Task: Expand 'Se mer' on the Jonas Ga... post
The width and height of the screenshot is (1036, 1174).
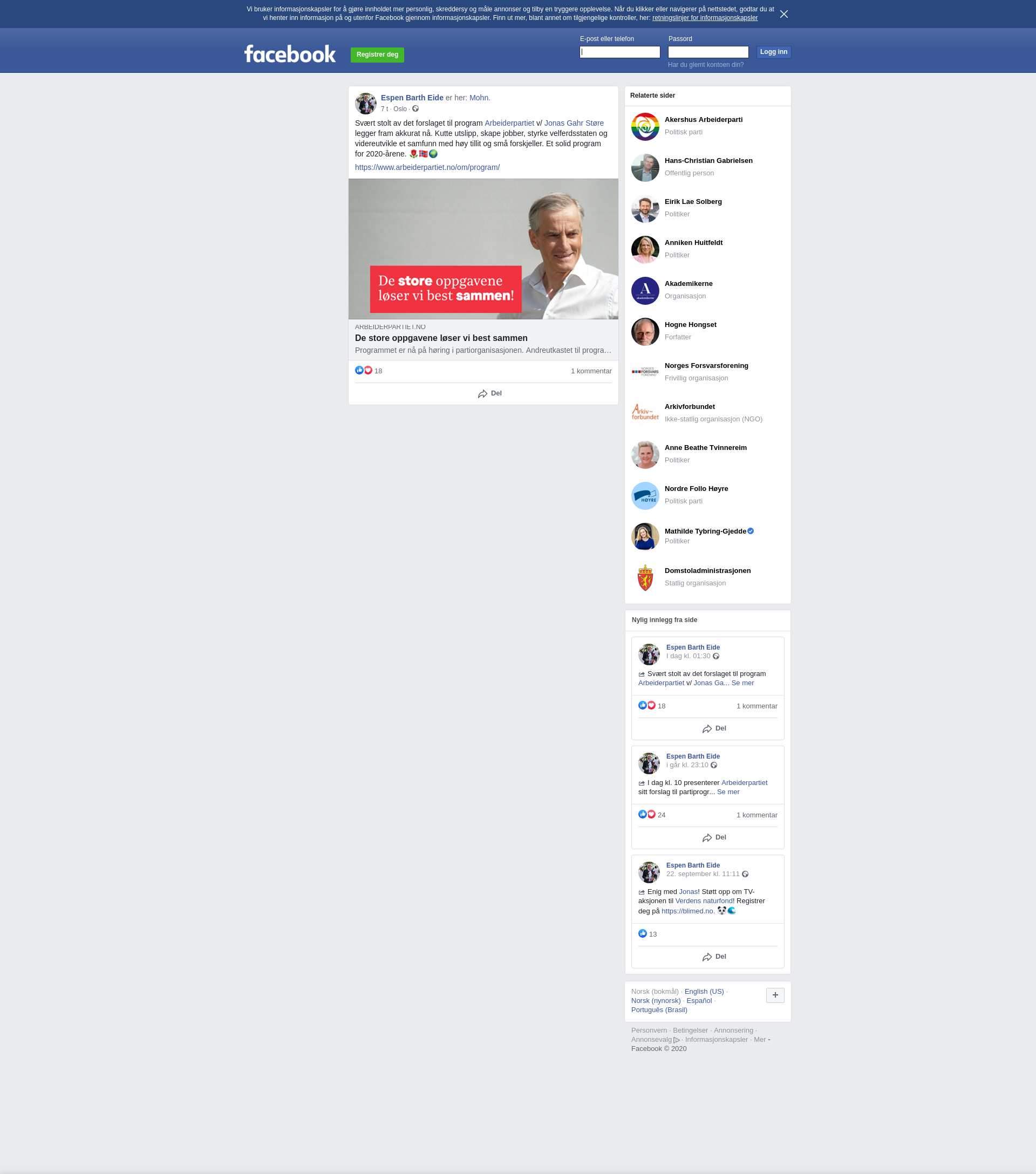Action: click(x=742, y=683)
